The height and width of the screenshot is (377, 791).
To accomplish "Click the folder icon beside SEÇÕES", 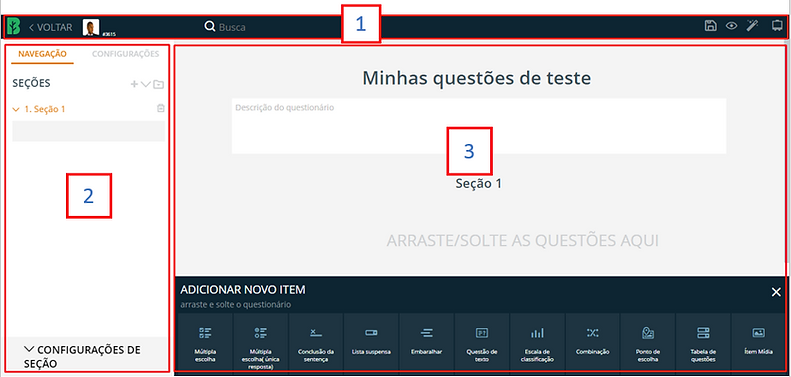I will pyautogui.click(x=158, y=84).
